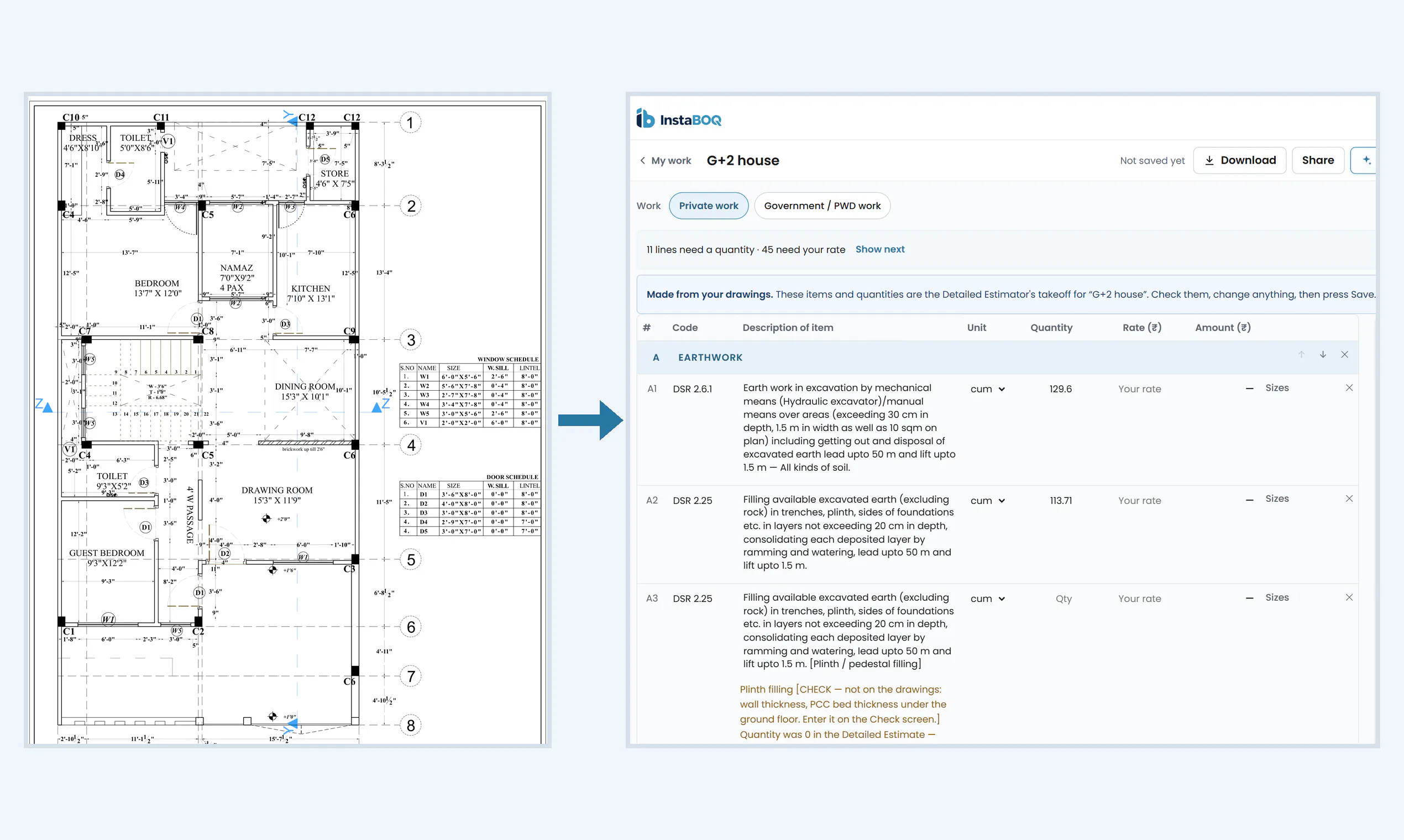Click DRAWING ROOM label on floor plan
1404x840 pixels.
(277, 490)
